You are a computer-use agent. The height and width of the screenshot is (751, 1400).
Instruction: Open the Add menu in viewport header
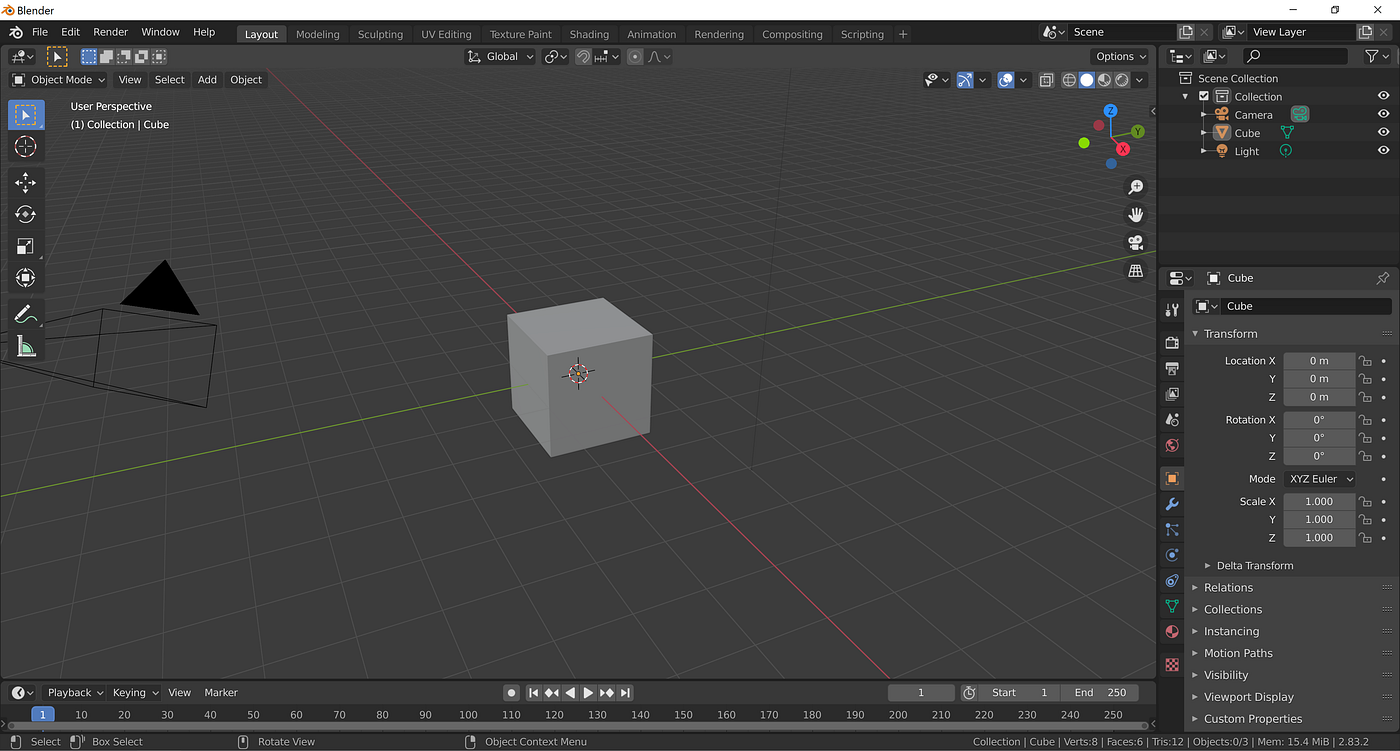click(x=207, y=80)
